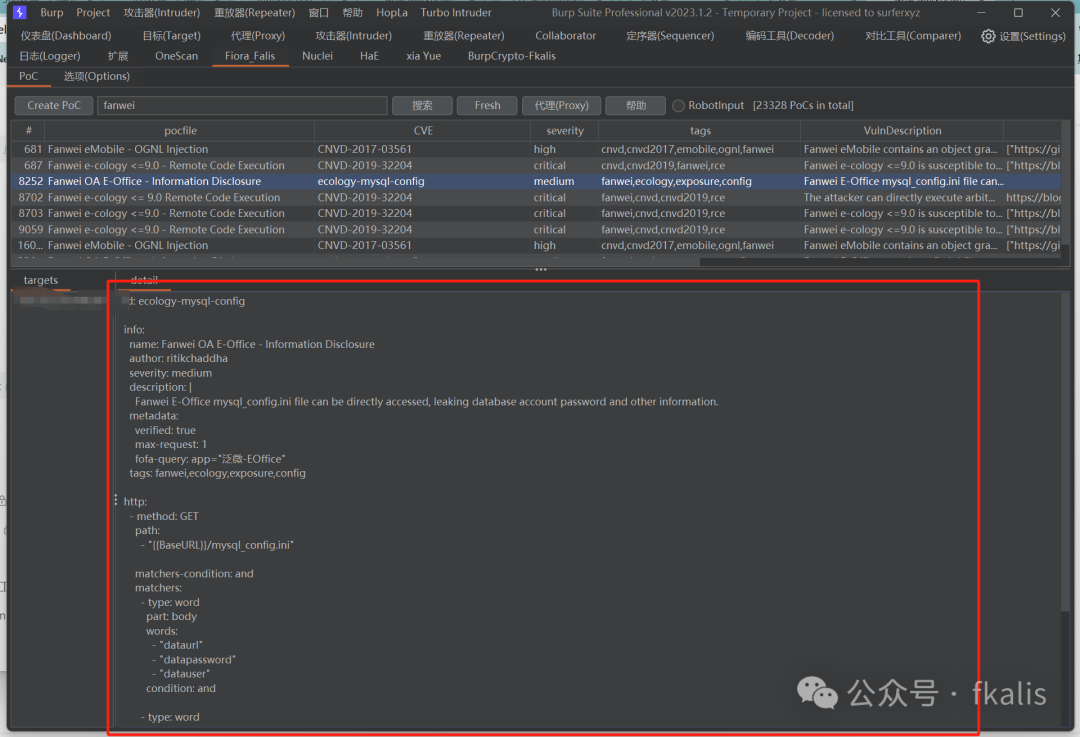
Task: Switch to the 仪表盘(Dashboard) tab
Action: tap(65, 35)
